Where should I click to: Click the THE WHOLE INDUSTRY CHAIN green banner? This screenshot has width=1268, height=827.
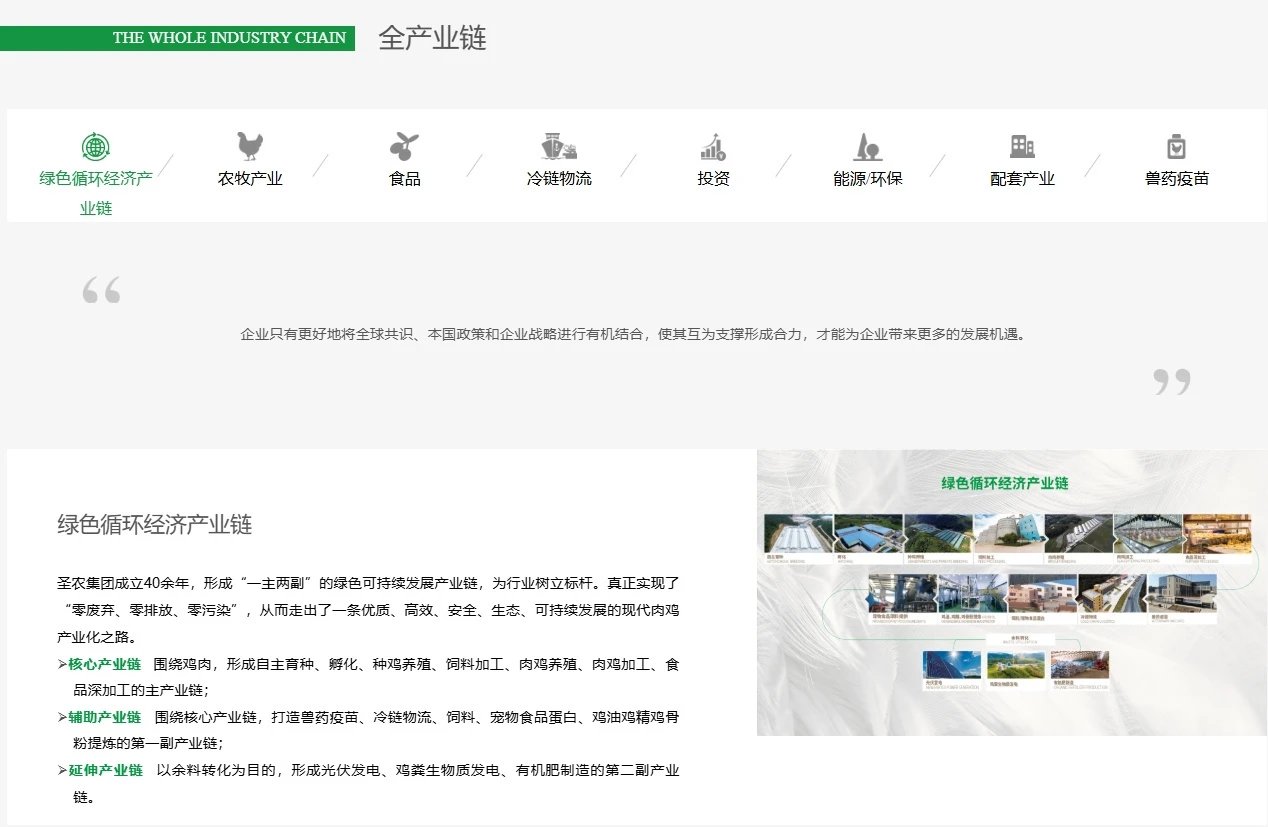point(177,38)
